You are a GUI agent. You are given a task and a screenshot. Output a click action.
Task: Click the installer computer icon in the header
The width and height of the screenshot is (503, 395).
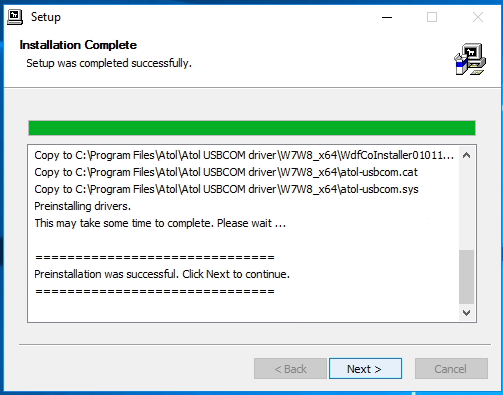pos(470,59)
